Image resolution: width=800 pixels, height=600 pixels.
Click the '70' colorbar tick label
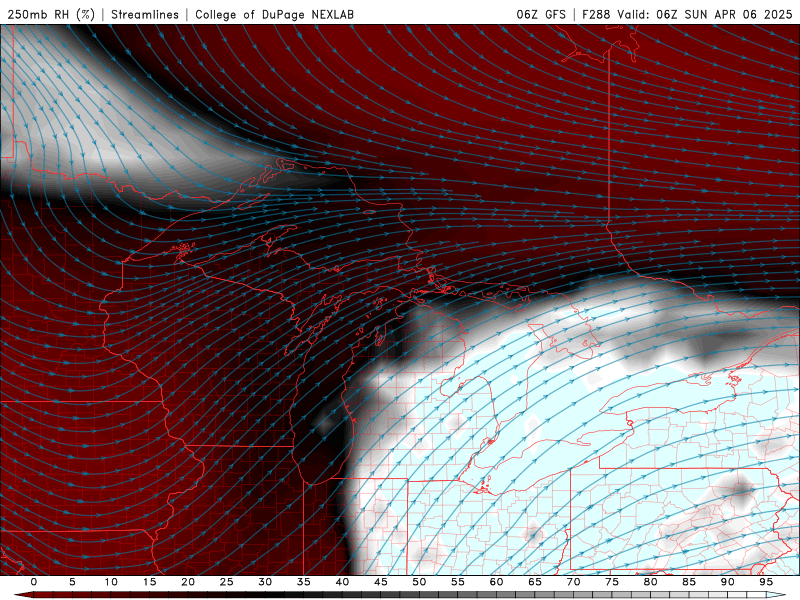pos(573,582)
